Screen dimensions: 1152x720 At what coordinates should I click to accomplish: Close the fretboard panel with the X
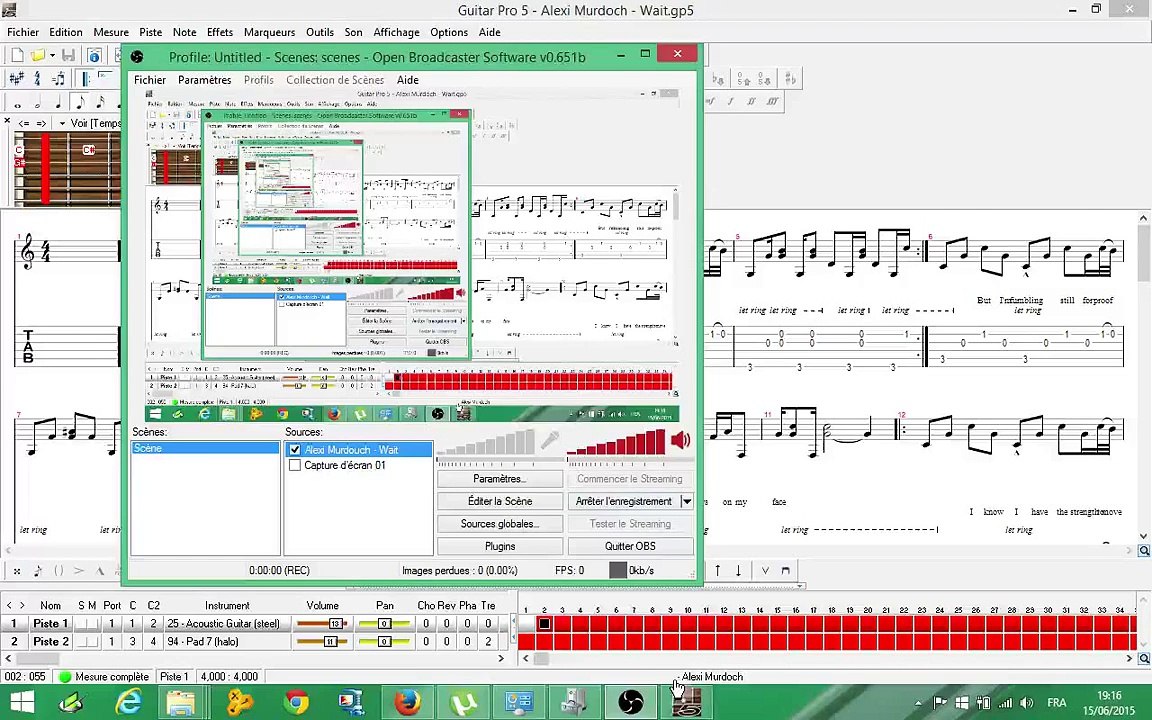click(7, 121)
